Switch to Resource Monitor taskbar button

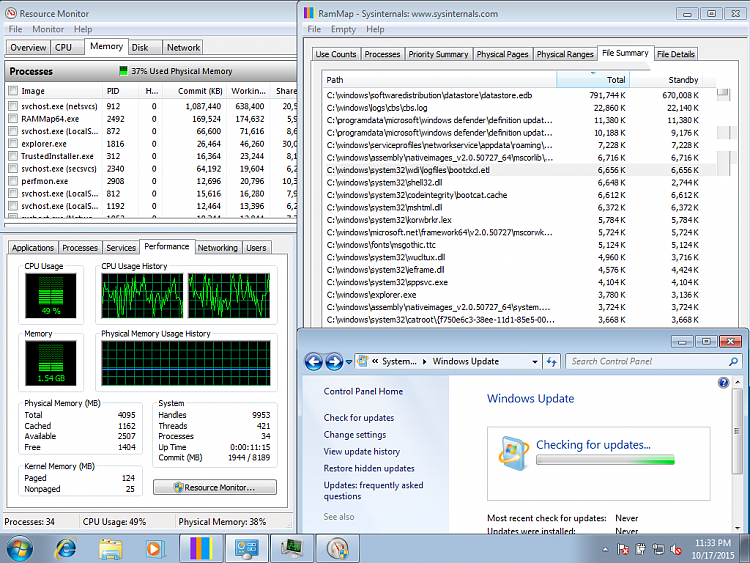click(338, 548)
